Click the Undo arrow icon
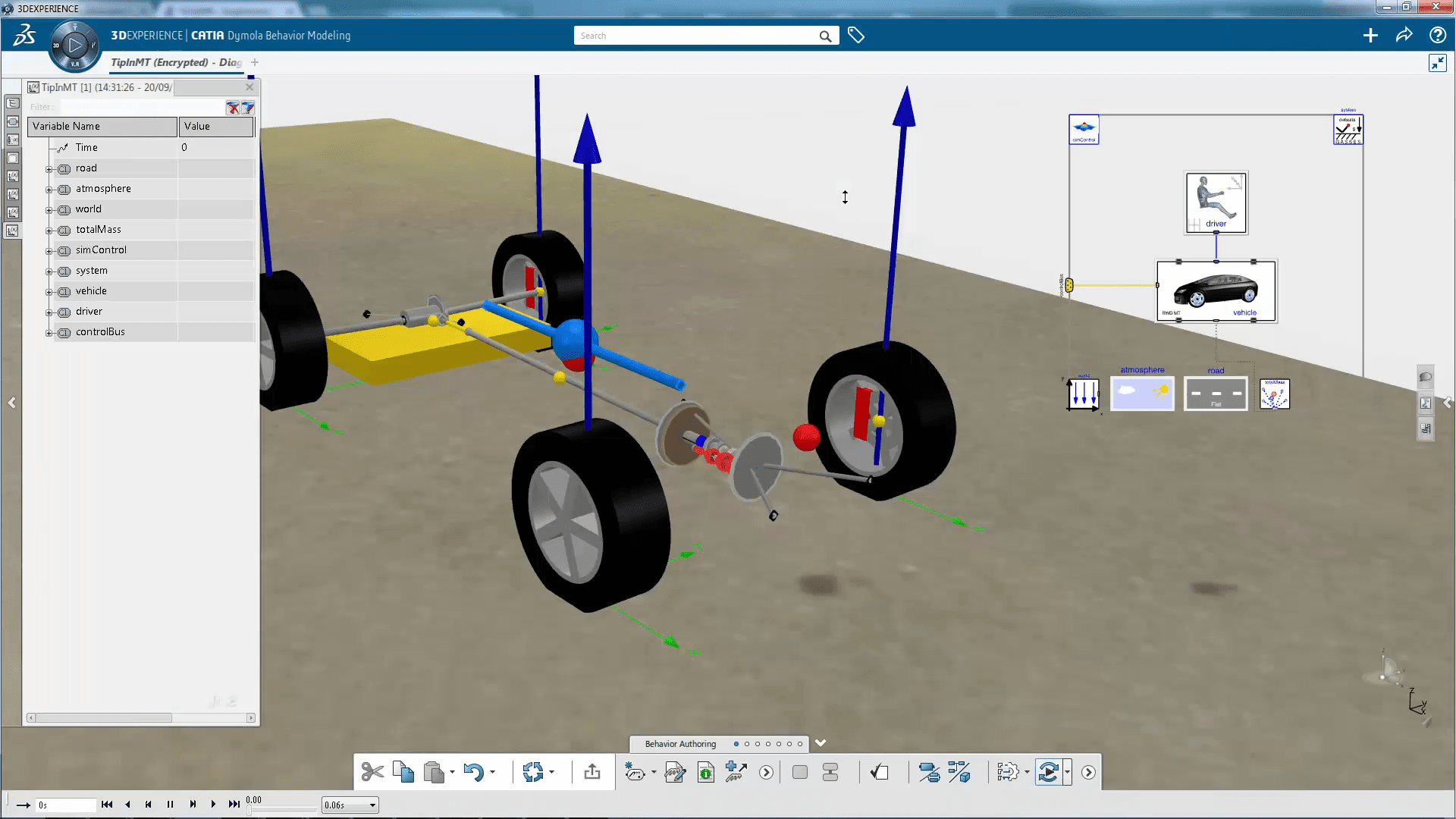This screenshot has width=1456, height=819. 473,772
